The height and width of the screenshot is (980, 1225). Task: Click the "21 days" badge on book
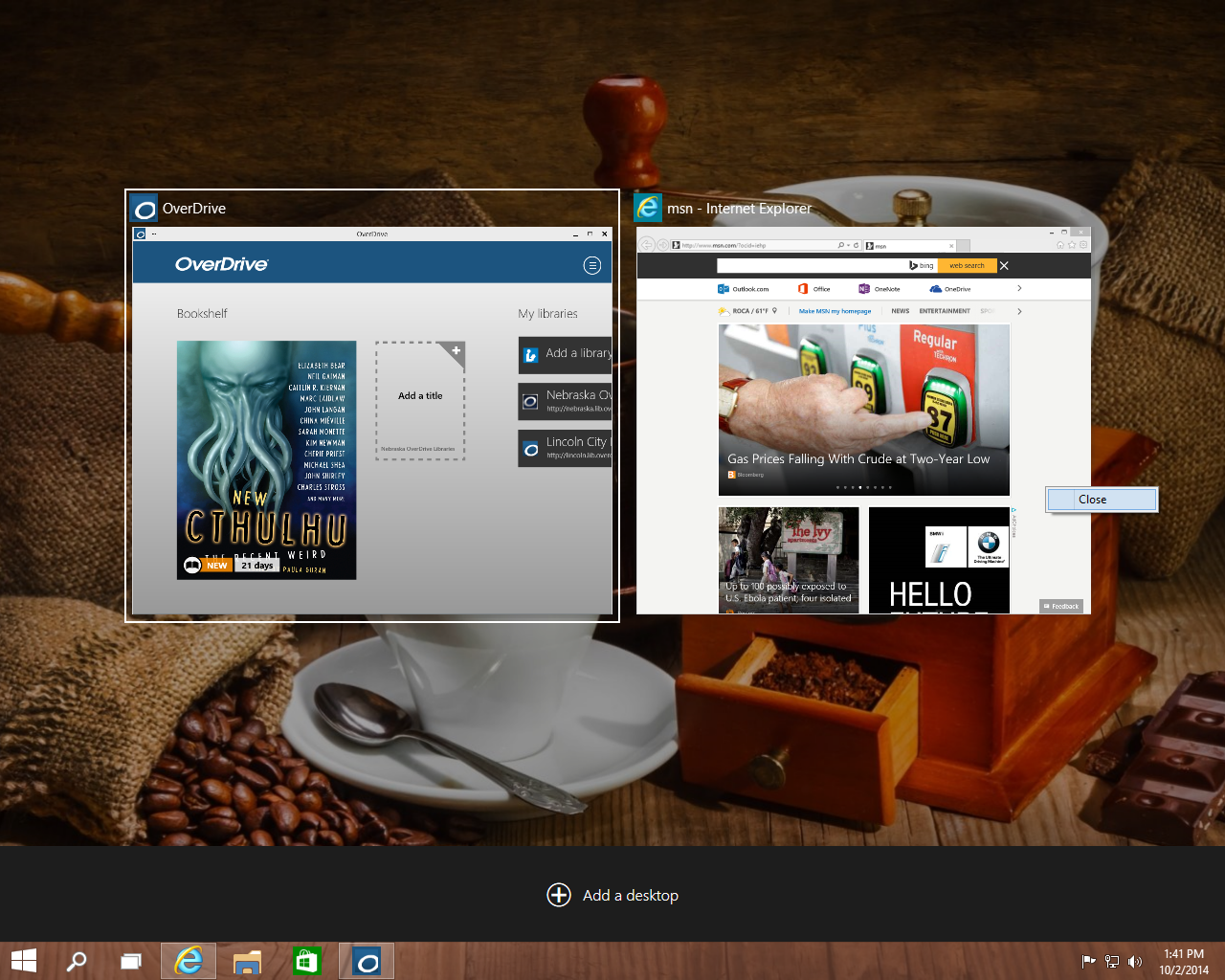click(257, 566)
